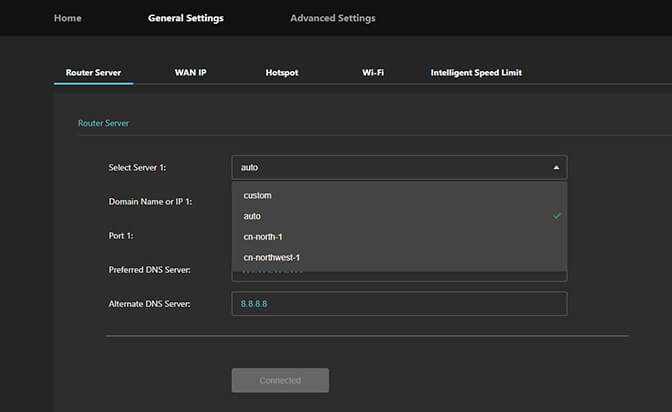The image size is (672, 412).
Task: Open General Settings in the top navigation
Action: pyautogui.click(x=186, y=18)
